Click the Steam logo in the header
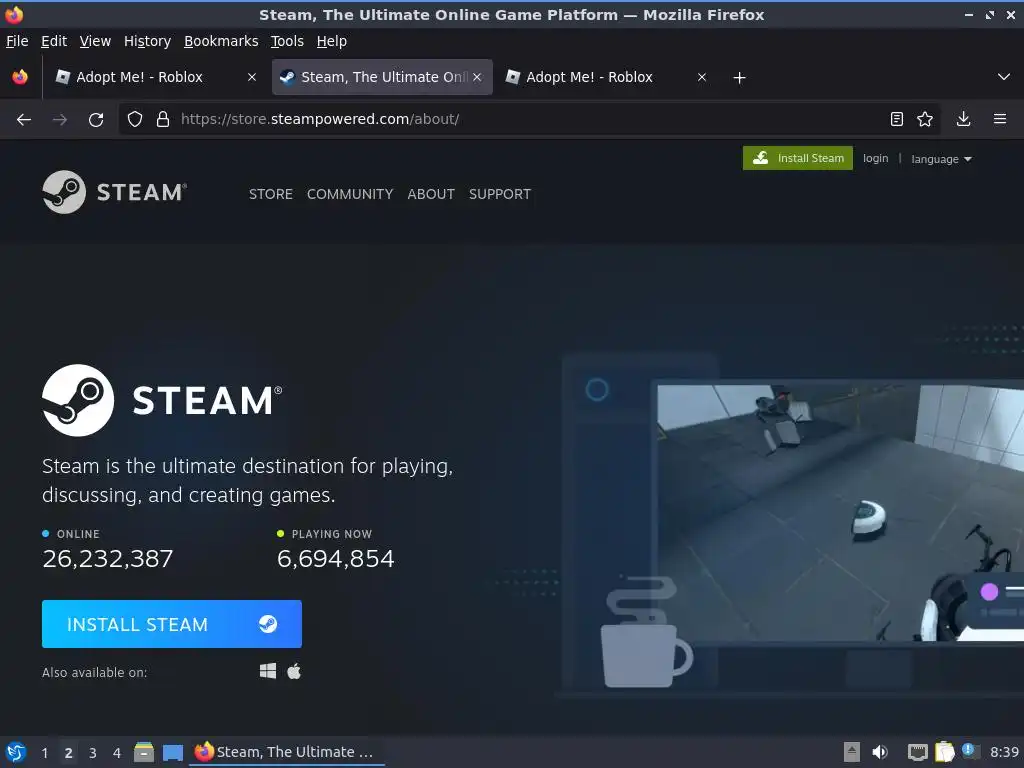 coord(115,192)
